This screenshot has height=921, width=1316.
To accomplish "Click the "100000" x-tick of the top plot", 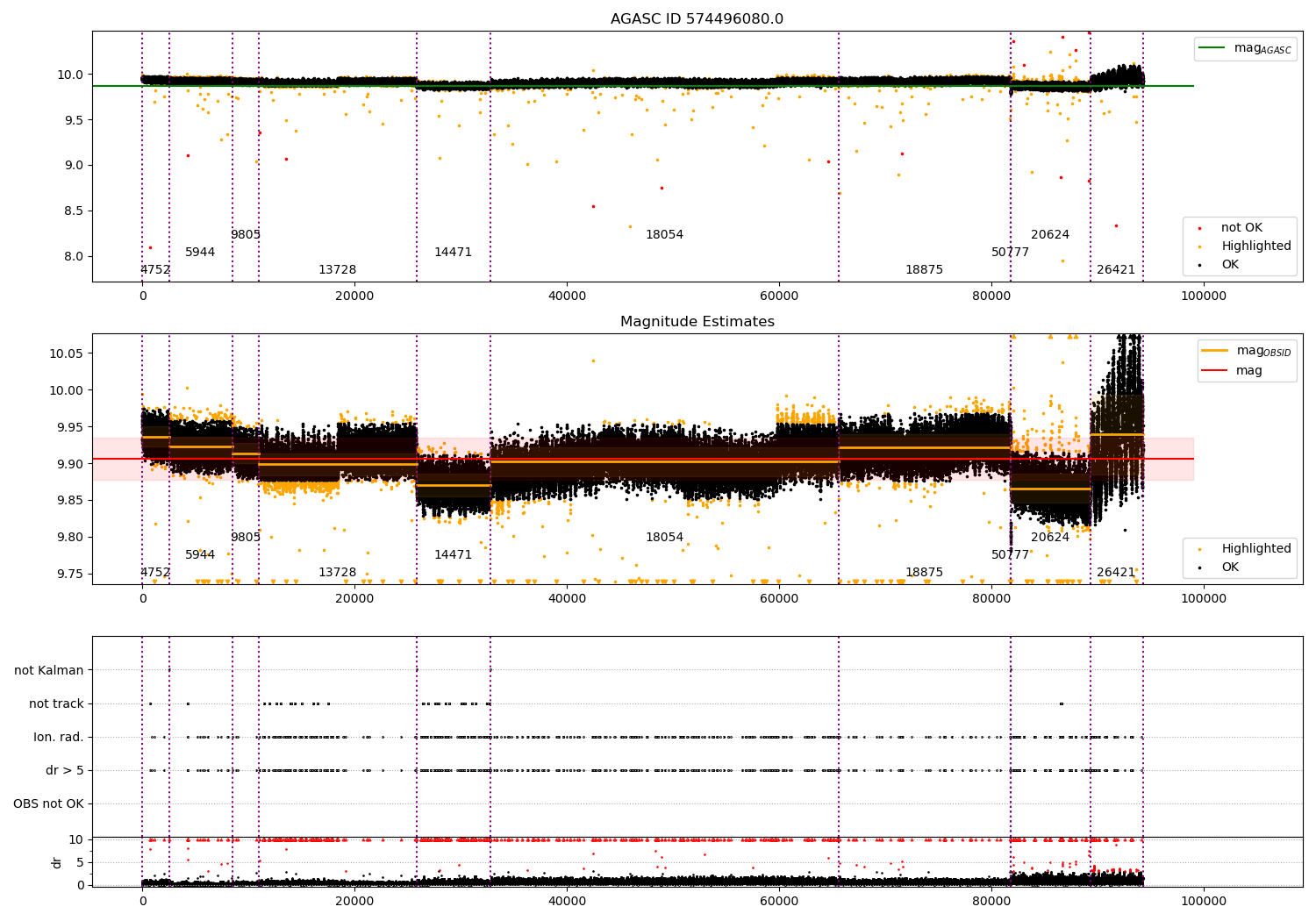I will click(1204, 296).
